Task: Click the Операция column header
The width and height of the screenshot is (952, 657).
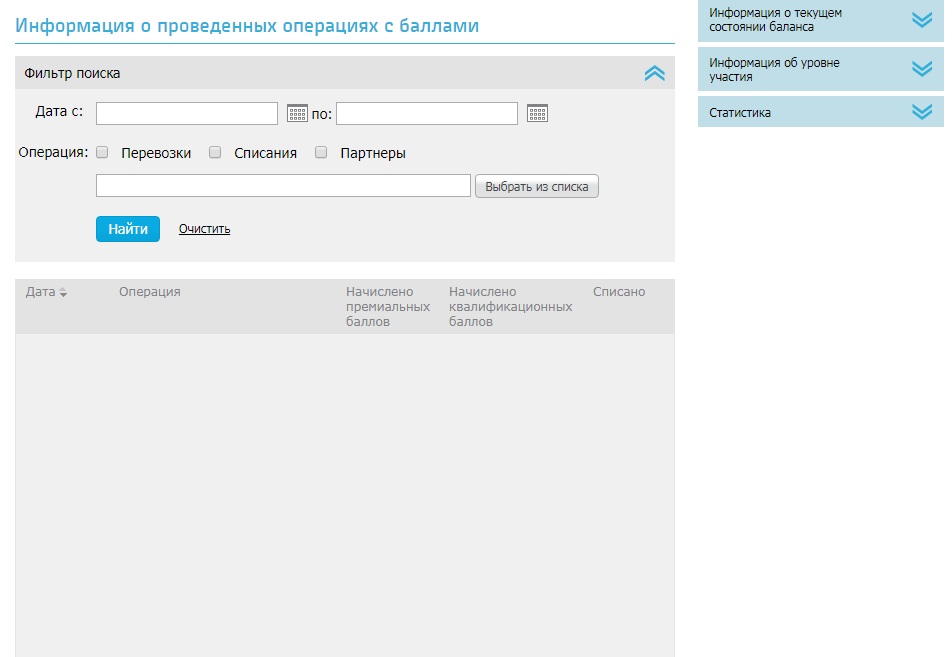Action: [x=149, y=292]
